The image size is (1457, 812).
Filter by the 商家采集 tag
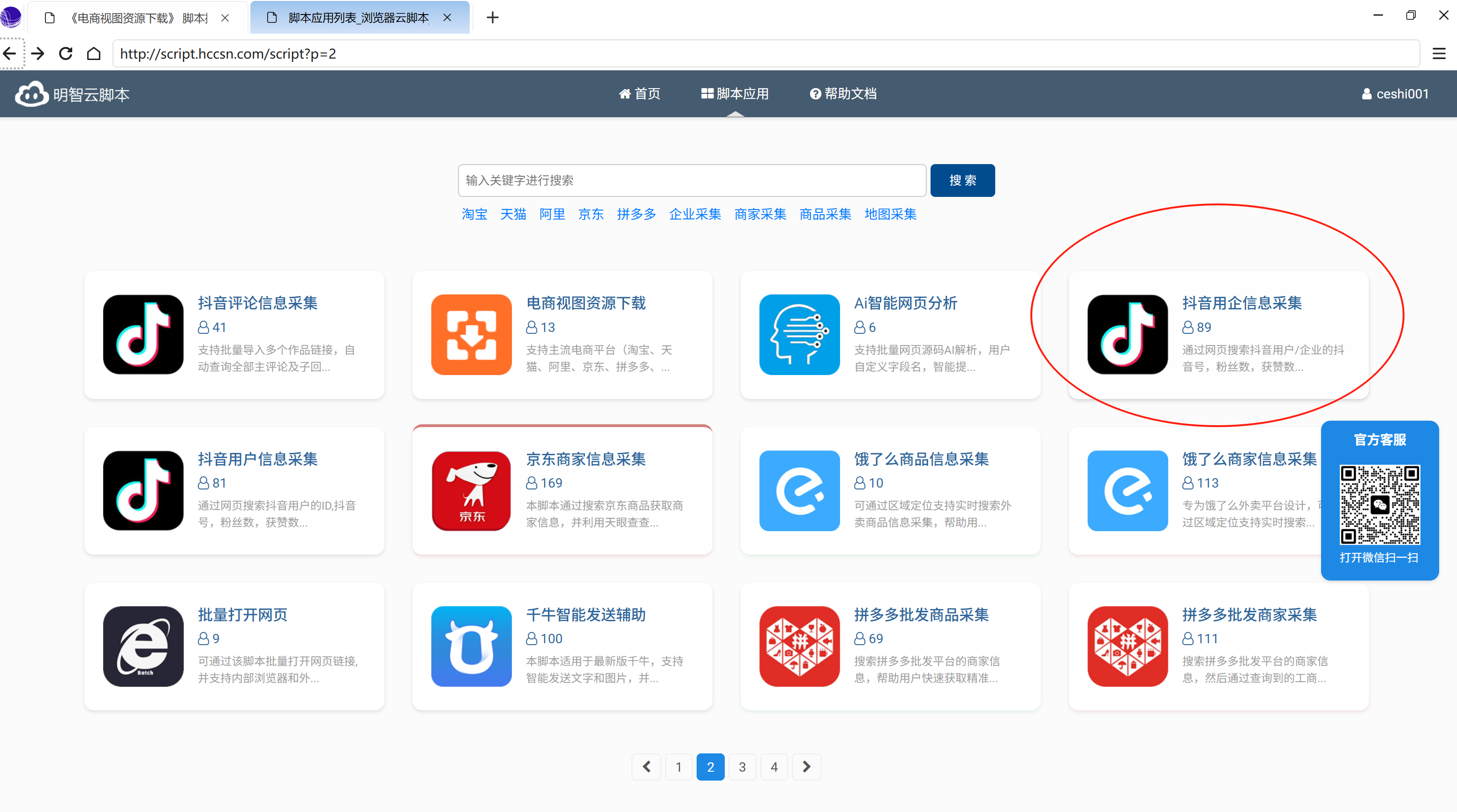tap(760, 214)
